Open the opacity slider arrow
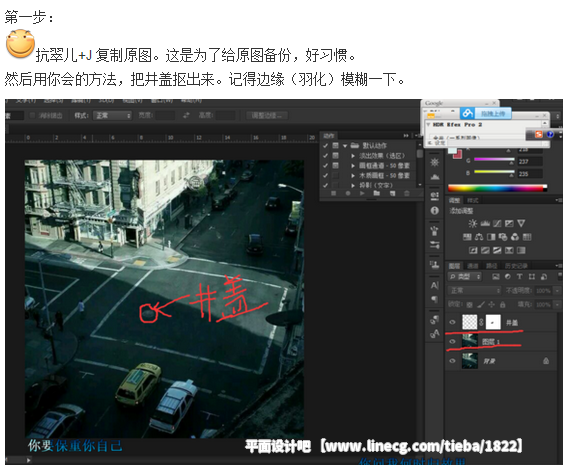Image resolution: width=563 pixels, height=465 pixels. [x=557, y=290]
